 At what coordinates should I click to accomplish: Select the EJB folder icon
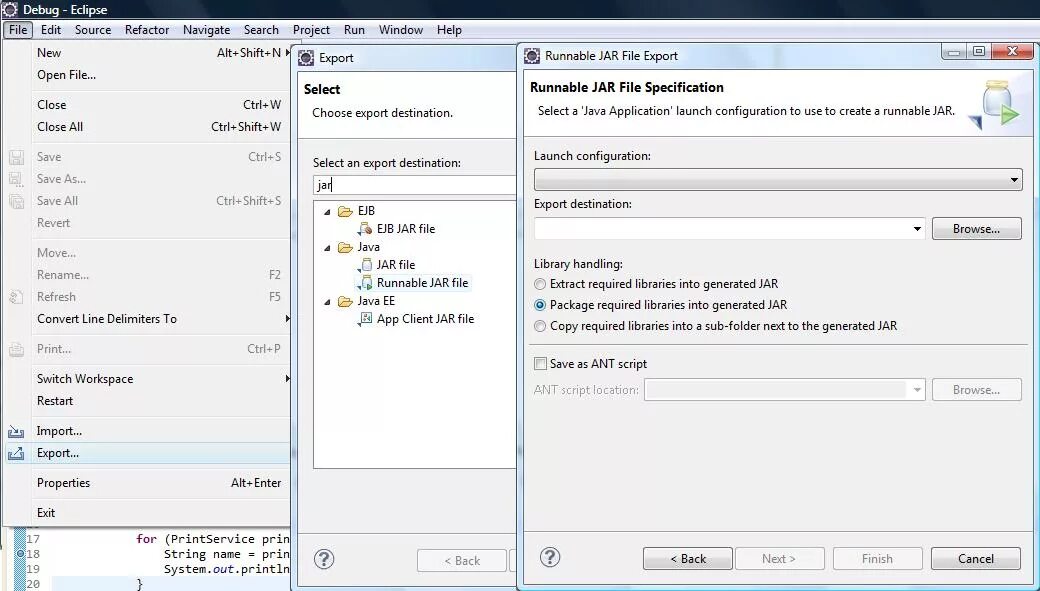pos(346,211)
